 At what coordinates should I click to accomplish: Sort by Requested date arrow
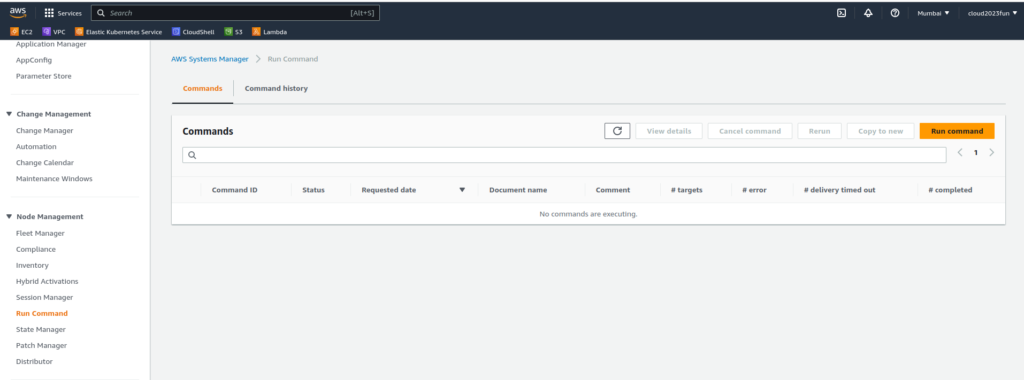point(462,190)
